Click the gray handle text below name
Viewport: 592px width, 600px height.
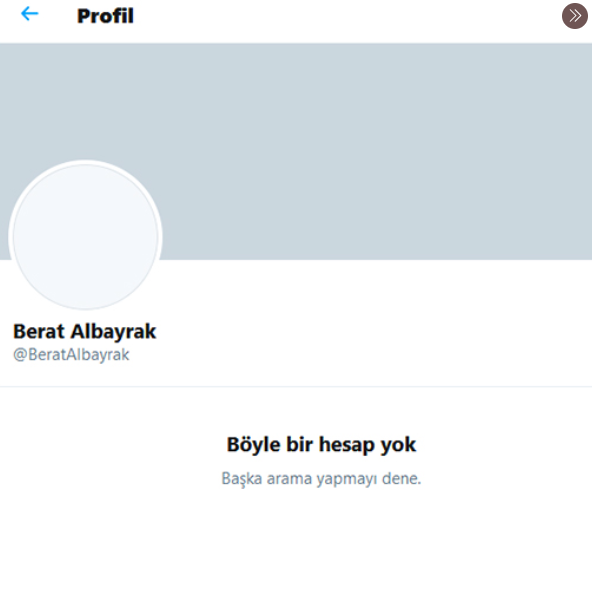[71, 355]
